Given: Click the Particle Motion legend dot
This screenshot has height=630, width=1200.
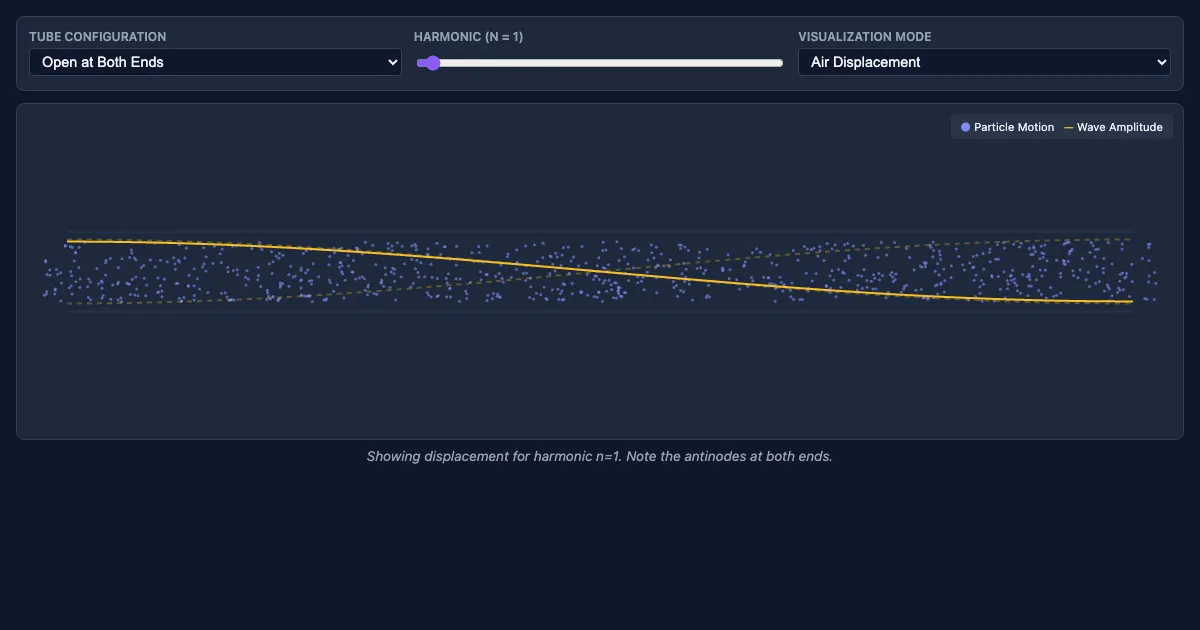Looking at the screenshot, I should click(x=965, y=127).
